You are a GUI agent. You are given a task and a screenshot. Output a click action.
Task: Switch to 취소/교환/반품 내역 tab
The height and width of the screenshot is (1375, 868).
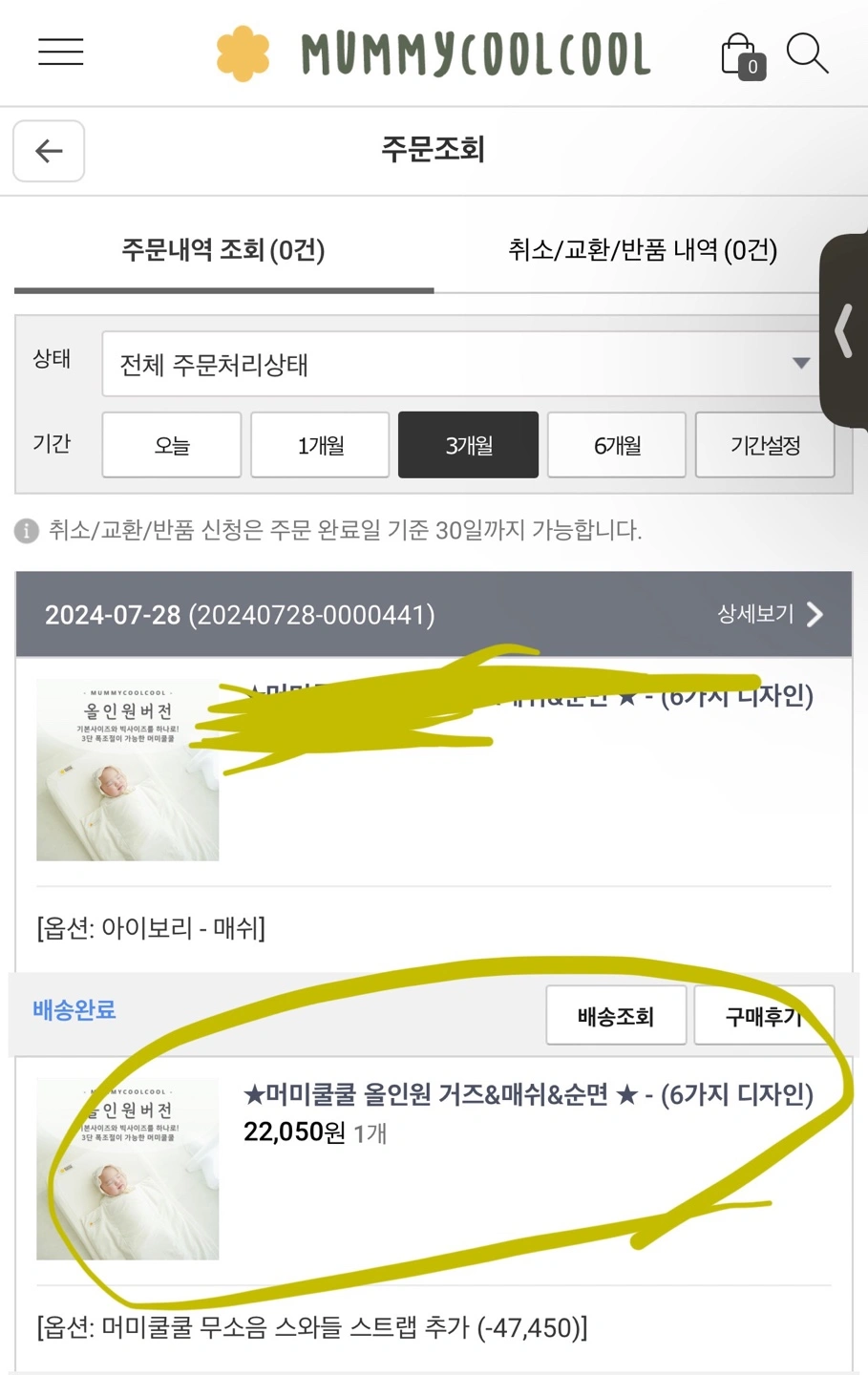(643, 250)
